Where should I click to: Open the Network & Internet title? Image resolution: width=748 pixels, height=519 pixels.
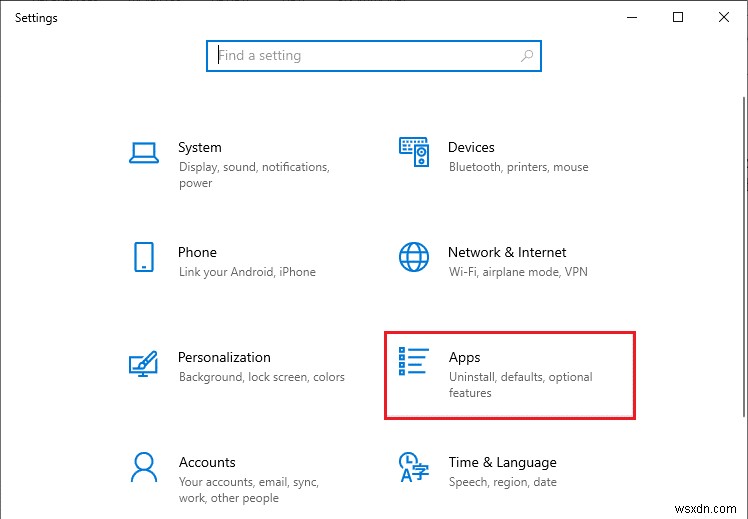[x=507, y=252]
